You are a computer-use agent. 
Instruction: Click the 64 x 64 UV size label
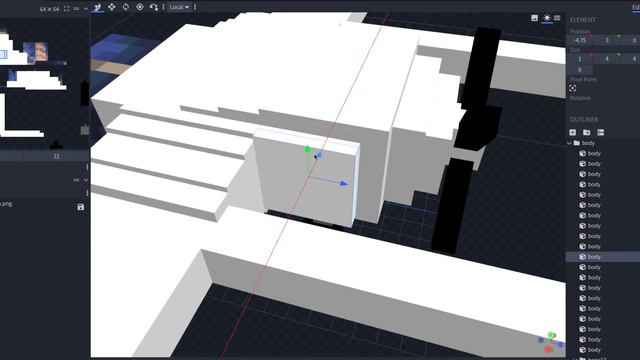(49, 9)
